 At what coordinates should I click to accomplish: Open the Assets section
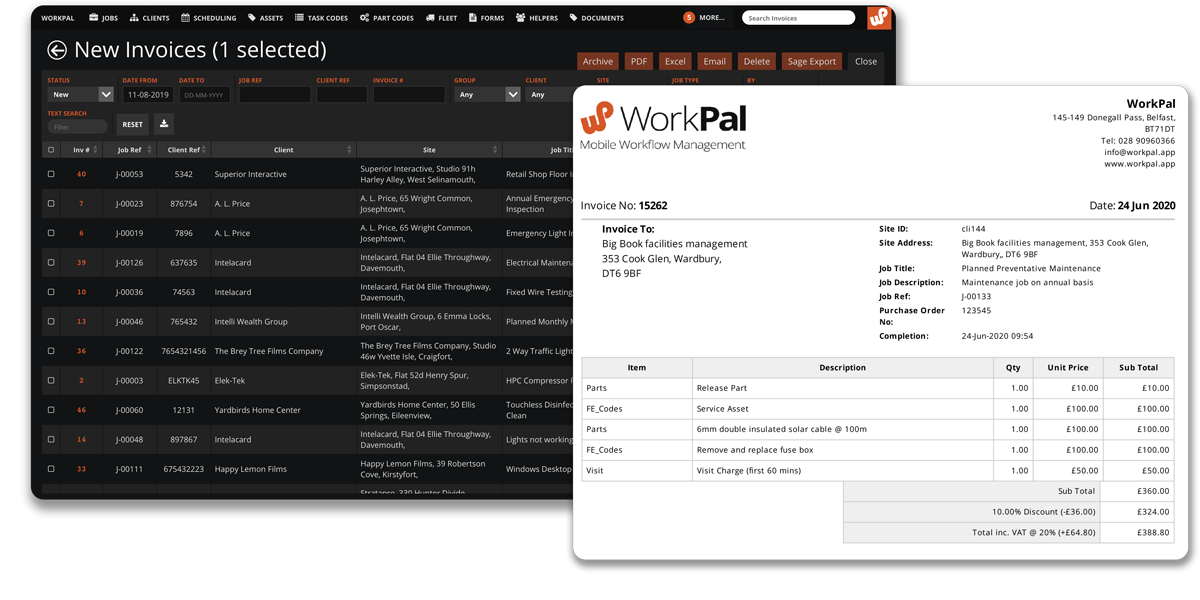pyautogui.click(x=266, y=18)
